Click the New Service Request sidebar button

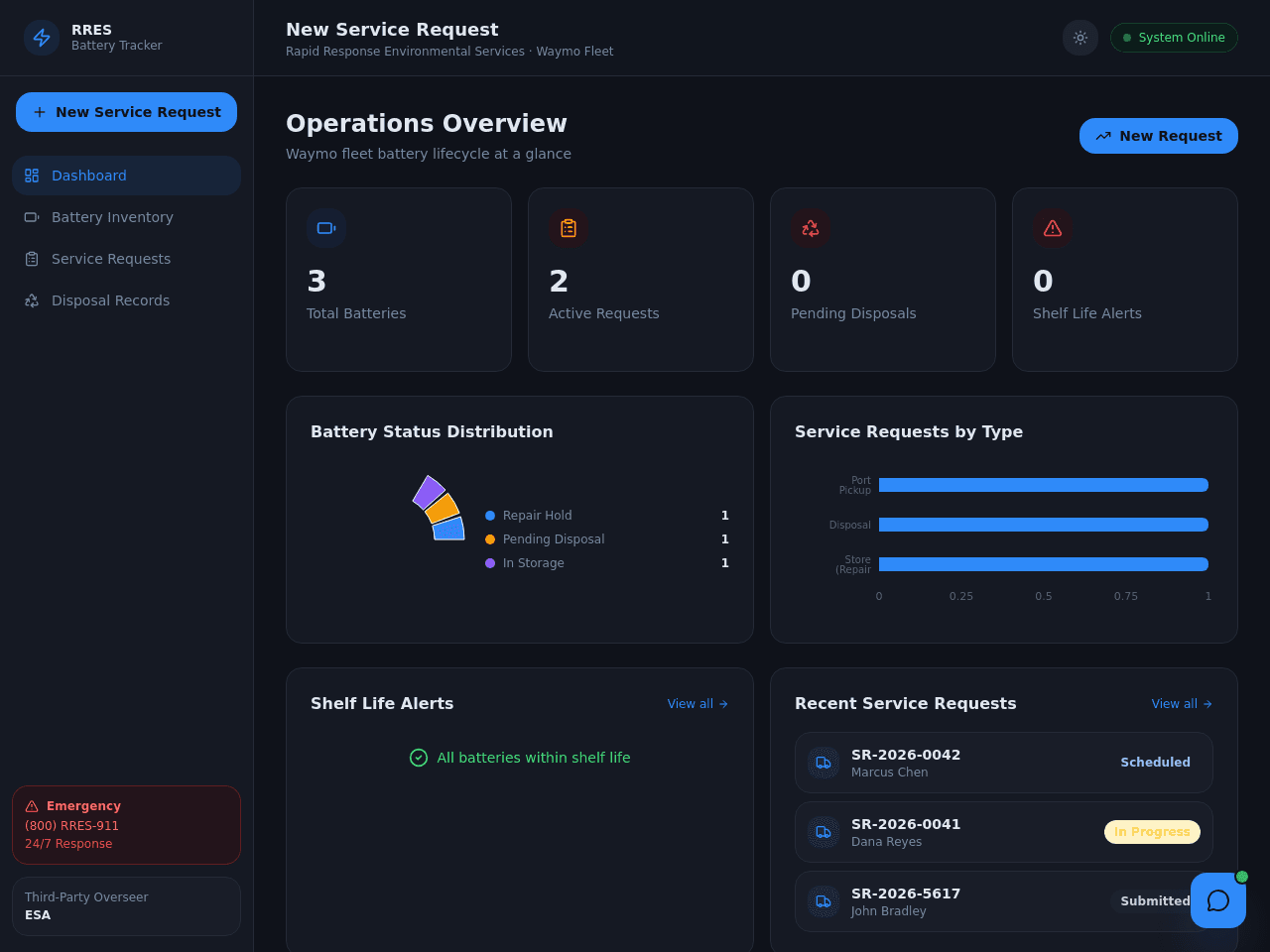point(126,112)
